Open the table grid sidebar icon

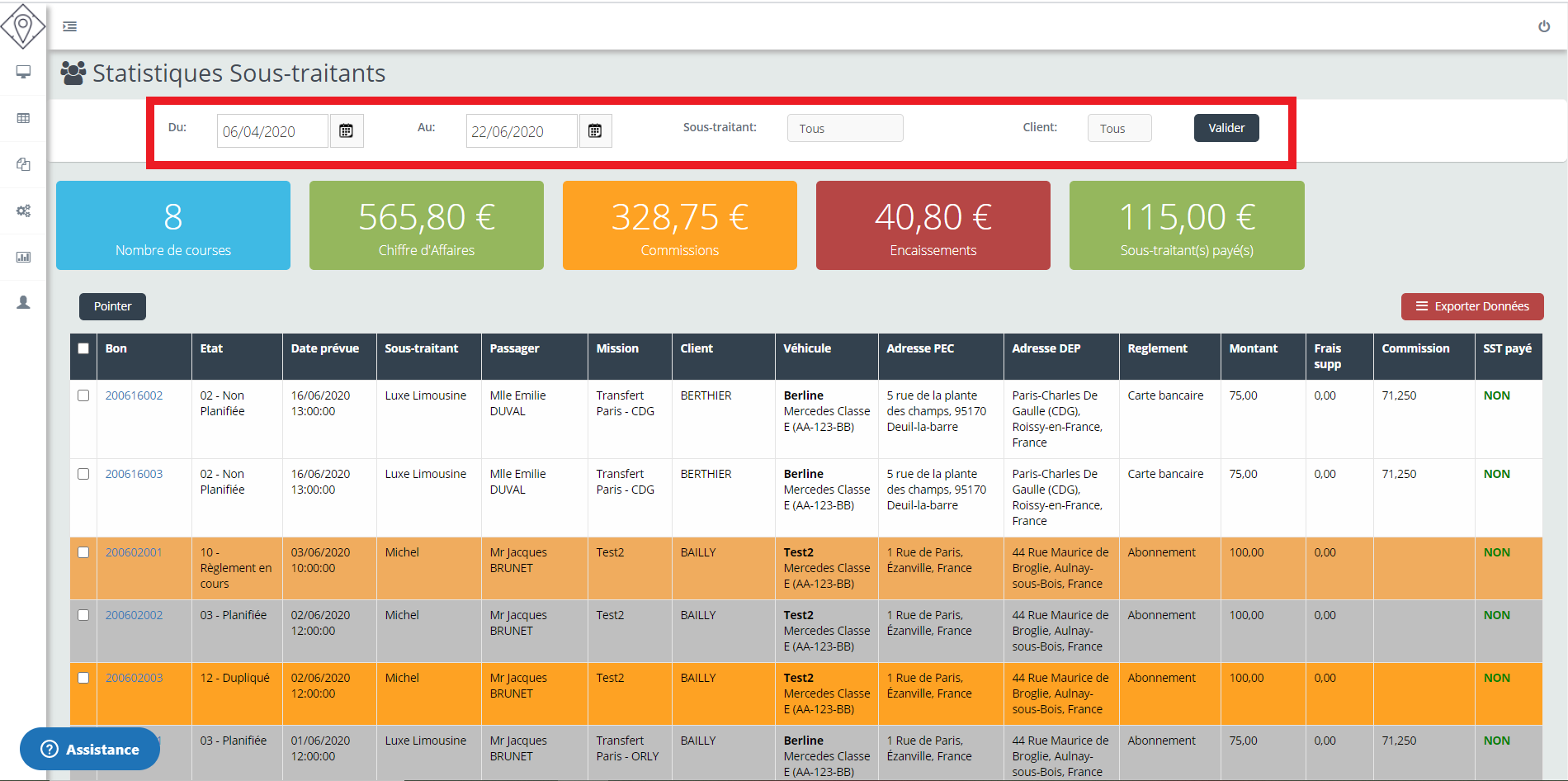[23, 118]
